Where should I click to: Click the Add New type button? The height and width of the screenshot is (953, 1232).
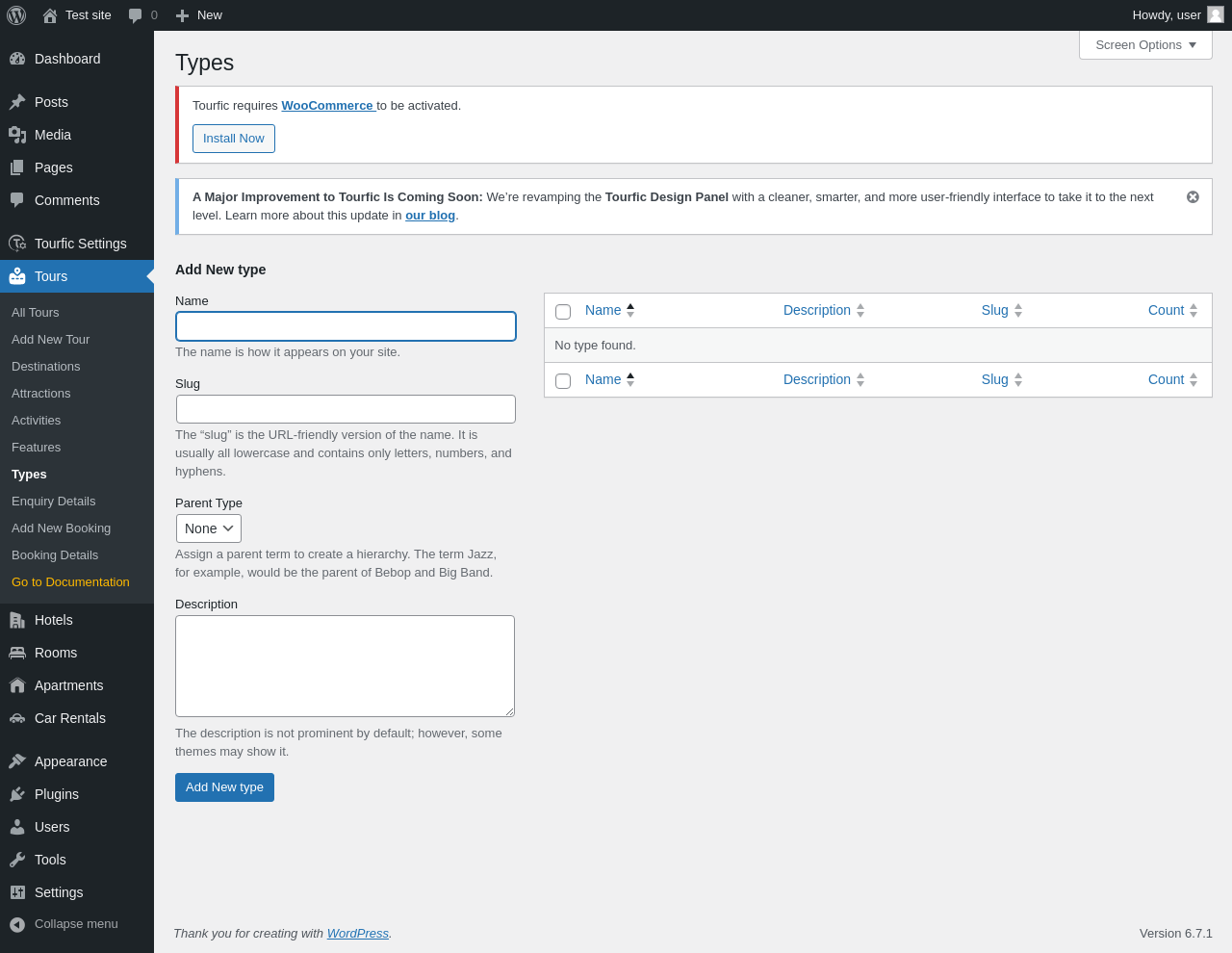pyautogui.click(x=224, y=787)
